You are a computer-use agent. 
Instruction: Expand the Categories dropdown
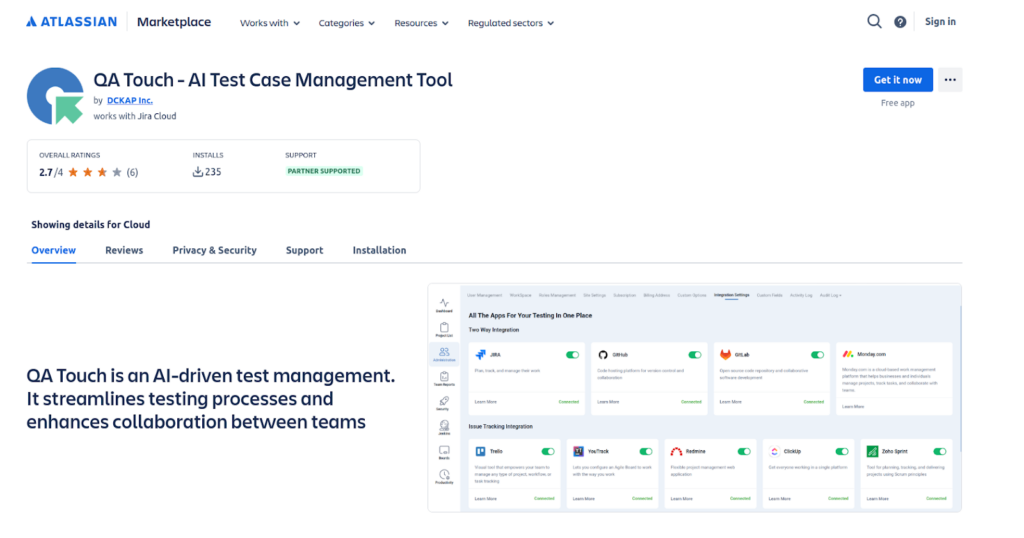(347, 23)
